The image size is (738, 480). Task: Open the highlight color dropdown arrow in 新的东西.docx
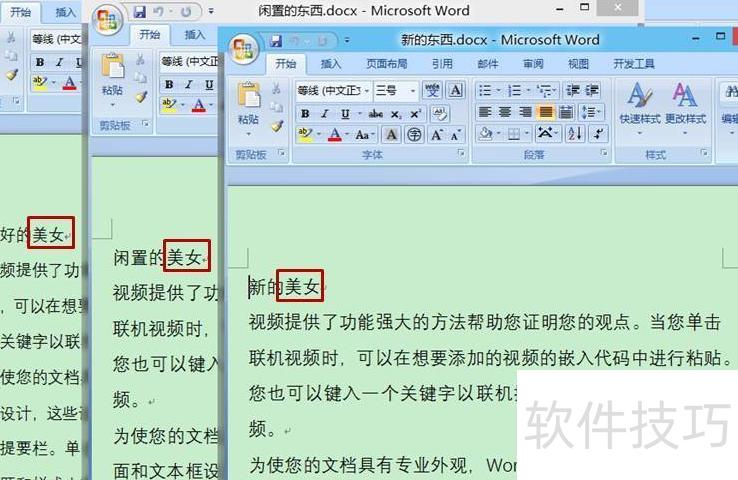pyautogui.click(x=318, y=135)
